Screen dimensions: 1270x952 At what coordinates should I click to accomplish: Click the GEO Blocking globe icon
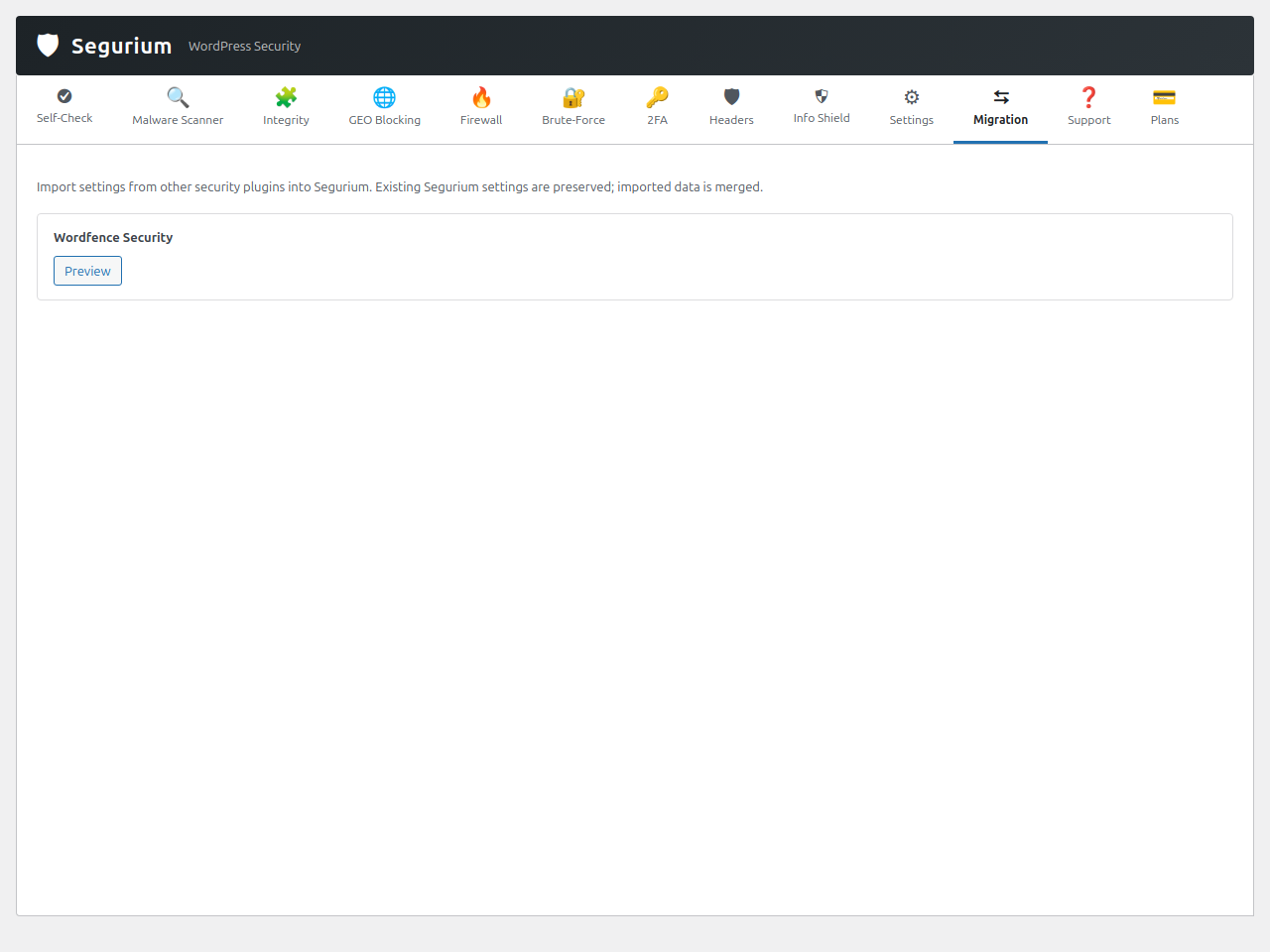pos(384,97)
